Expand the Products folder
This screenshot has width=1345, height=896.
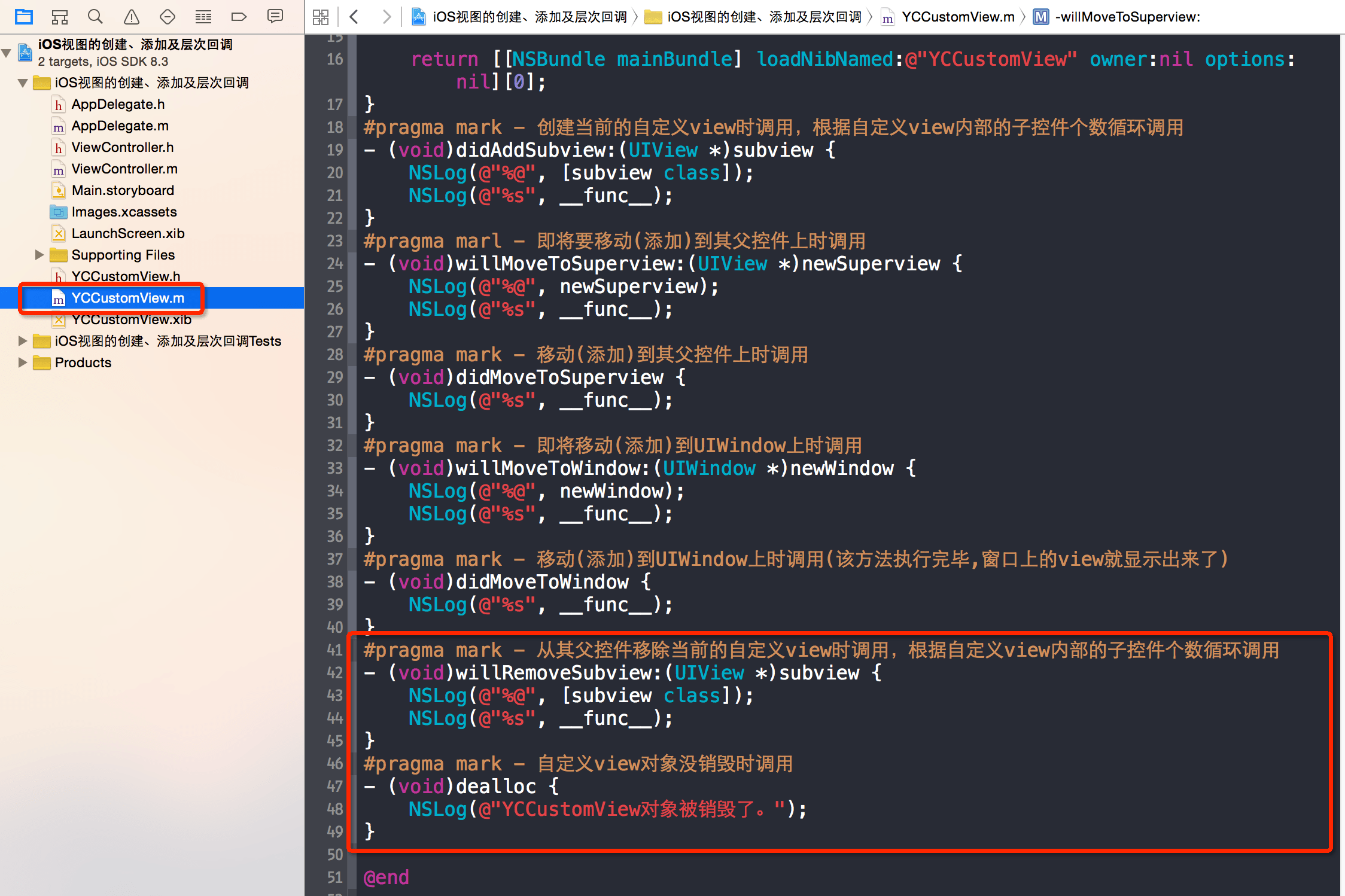click(23, 362)
